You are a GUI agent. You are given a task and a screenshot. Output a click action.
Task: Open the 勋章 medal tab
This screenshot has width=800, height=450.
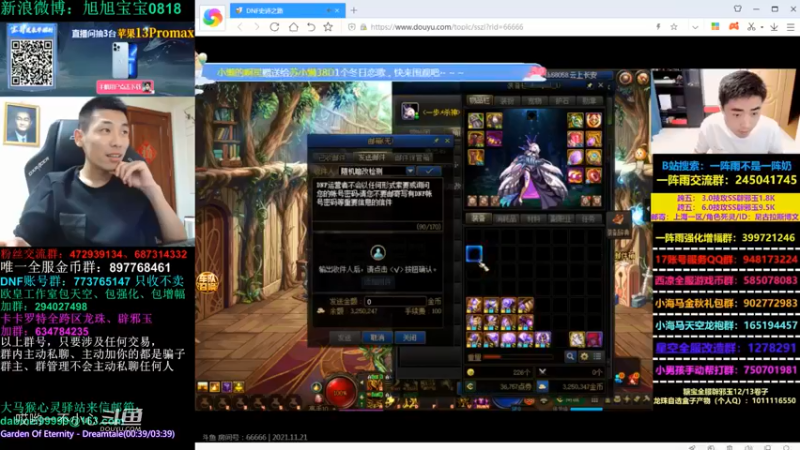click(x=589, y=101)
